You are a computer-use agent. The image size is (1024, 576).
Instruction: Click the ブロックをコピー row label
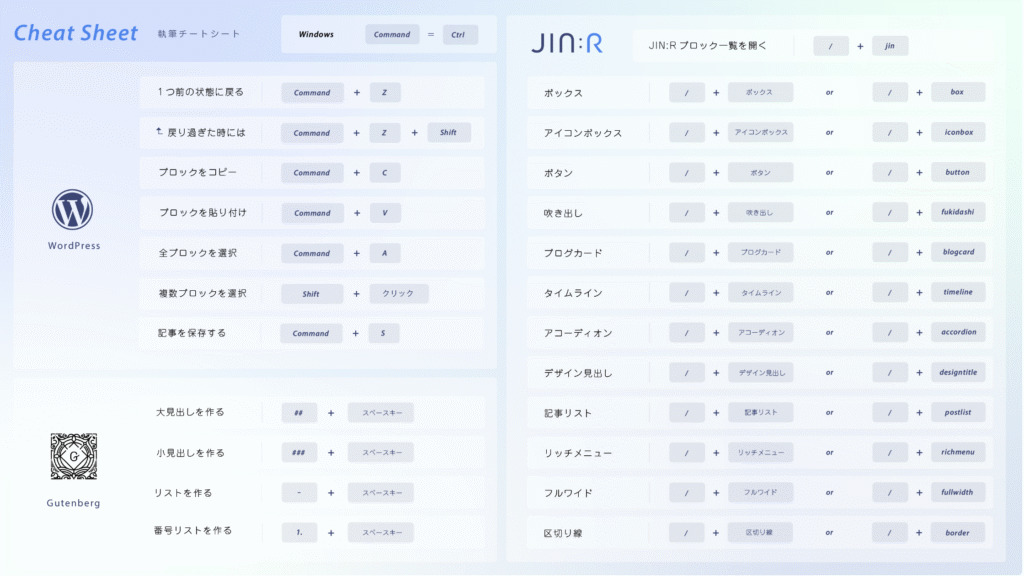click(x=197, y=172)
